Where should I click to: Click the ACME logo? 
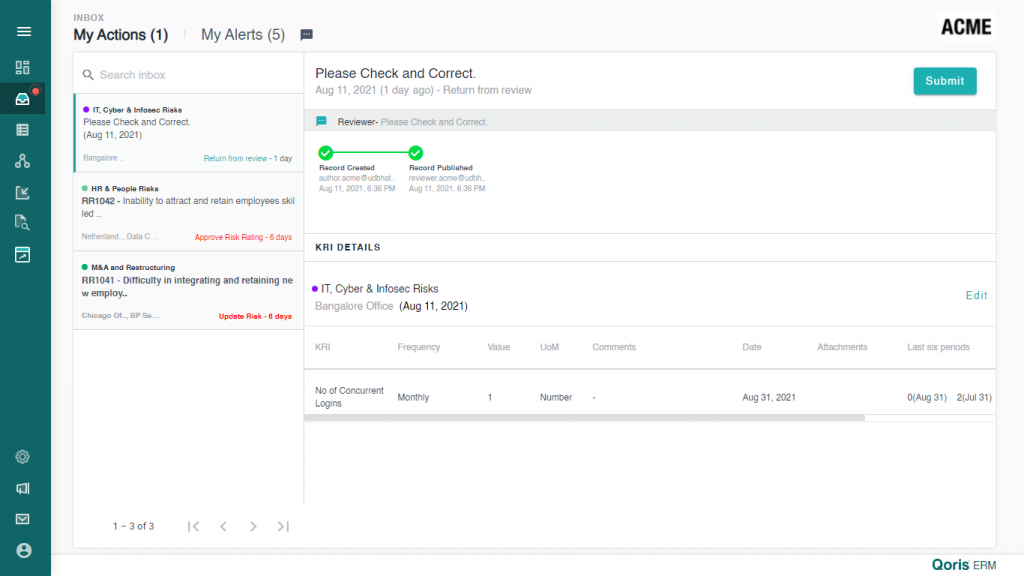point(966,27)
